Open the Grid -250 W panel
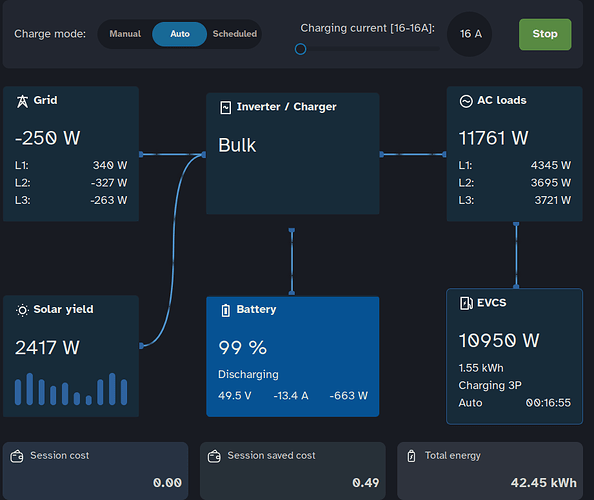The height and width of the screenshot is (500, 594). click(71, 154)
